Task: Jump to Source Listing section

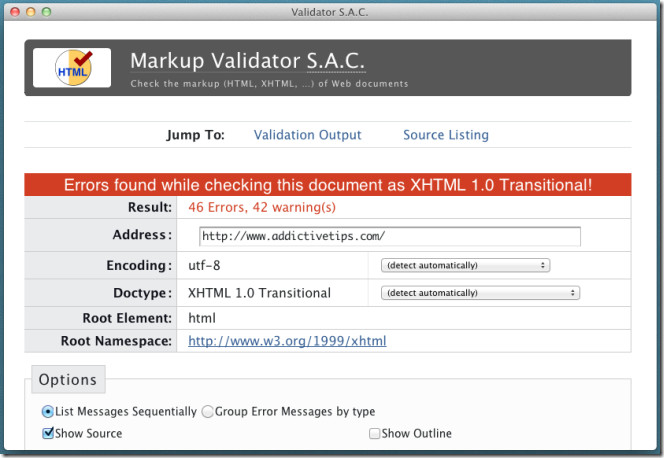Action: 445,135
